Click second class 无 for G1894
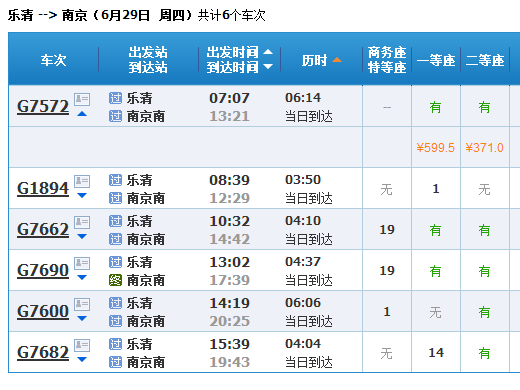520x390 pixels. [484, 189]
